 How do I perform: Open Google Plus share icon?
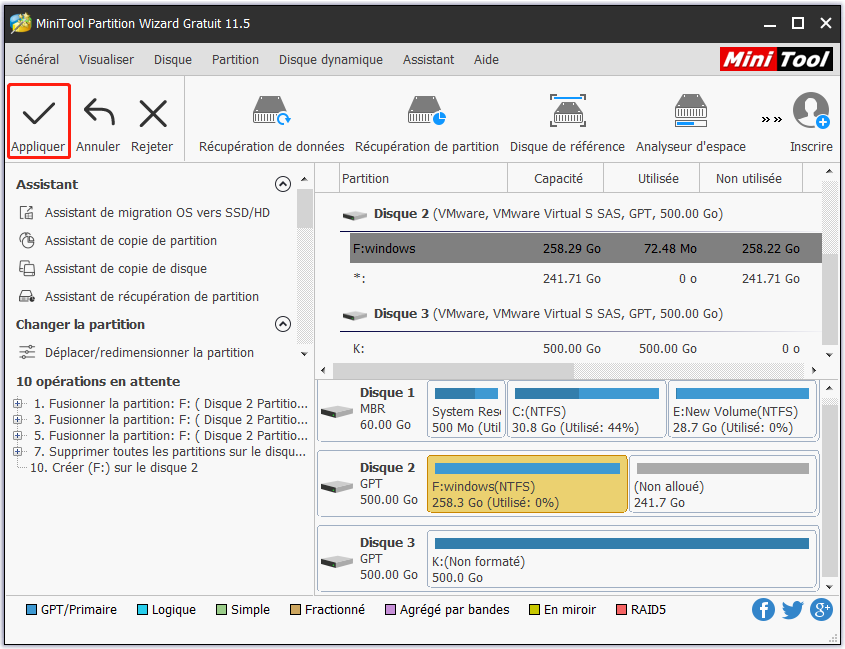[x=821, y=610]
